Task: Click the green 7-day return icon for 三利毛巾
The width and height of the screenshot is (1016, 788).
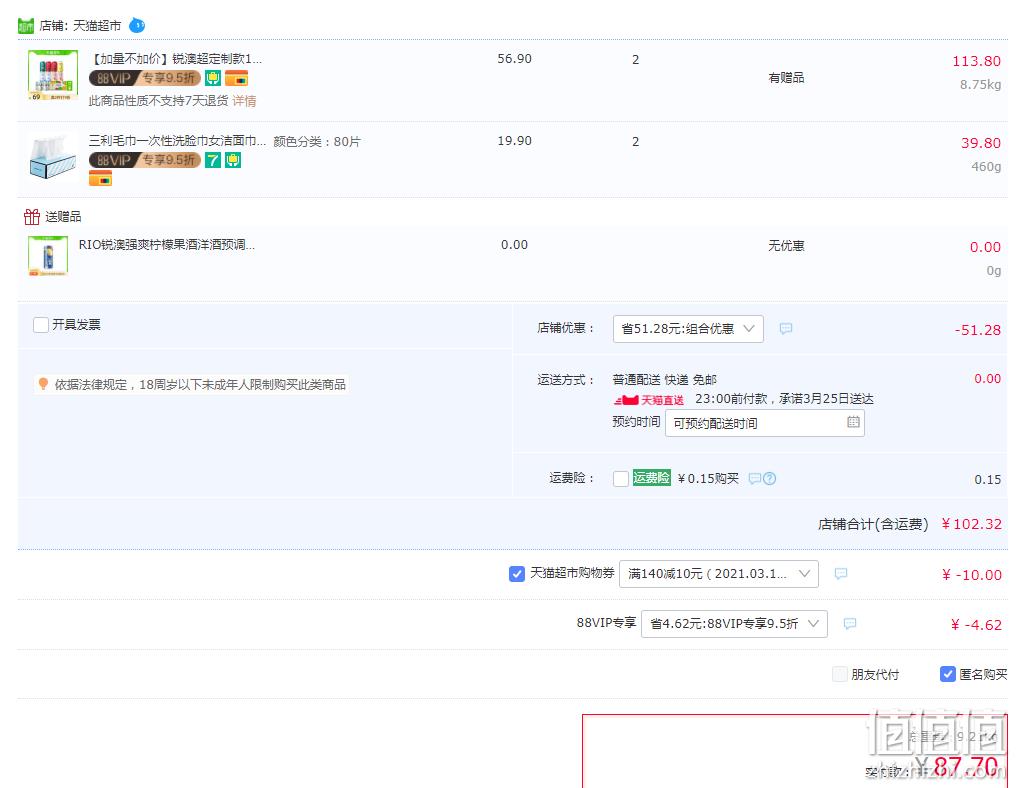Action: (x=213, y=160)
